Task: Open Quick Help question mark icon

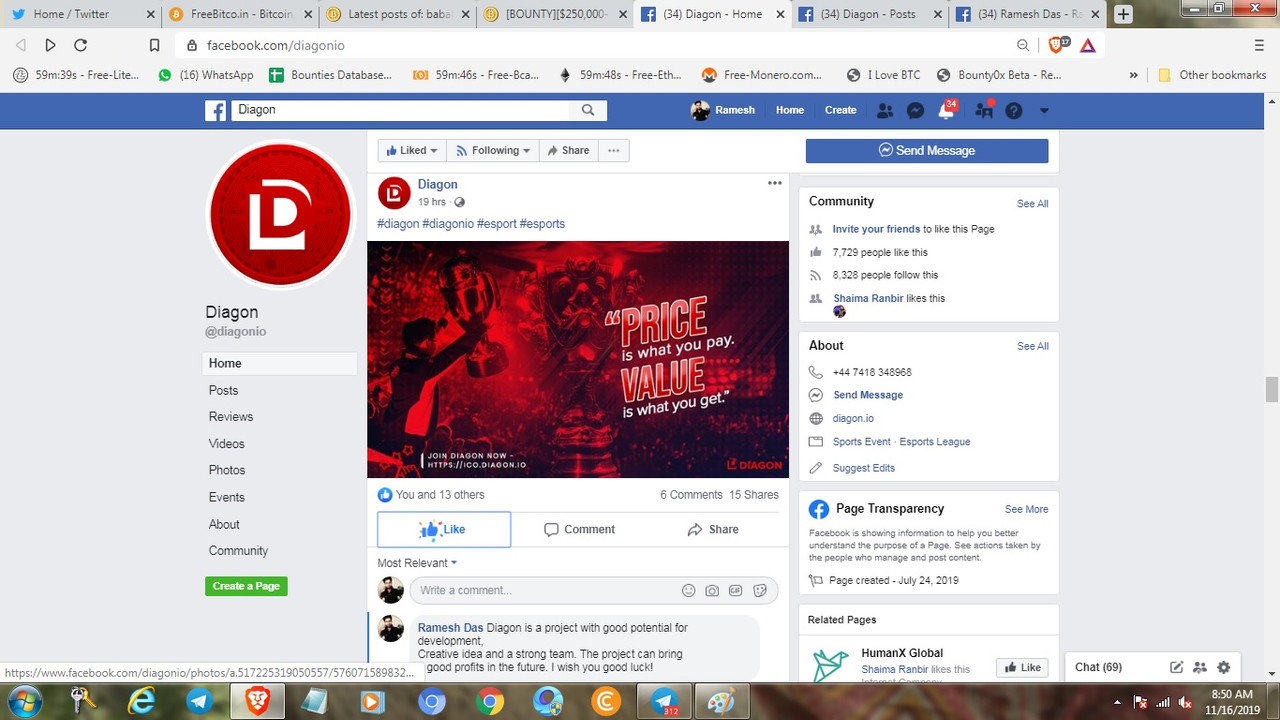Action: [x=1014, y=110]
